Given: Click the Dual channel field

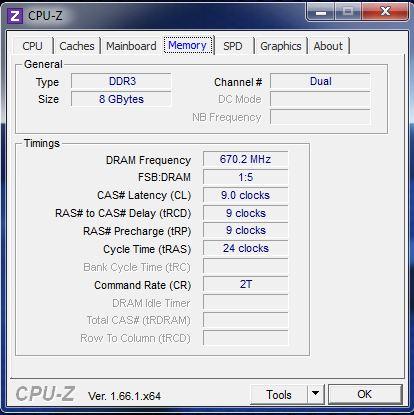Looking at the screenshot, I should coord(320,81).
